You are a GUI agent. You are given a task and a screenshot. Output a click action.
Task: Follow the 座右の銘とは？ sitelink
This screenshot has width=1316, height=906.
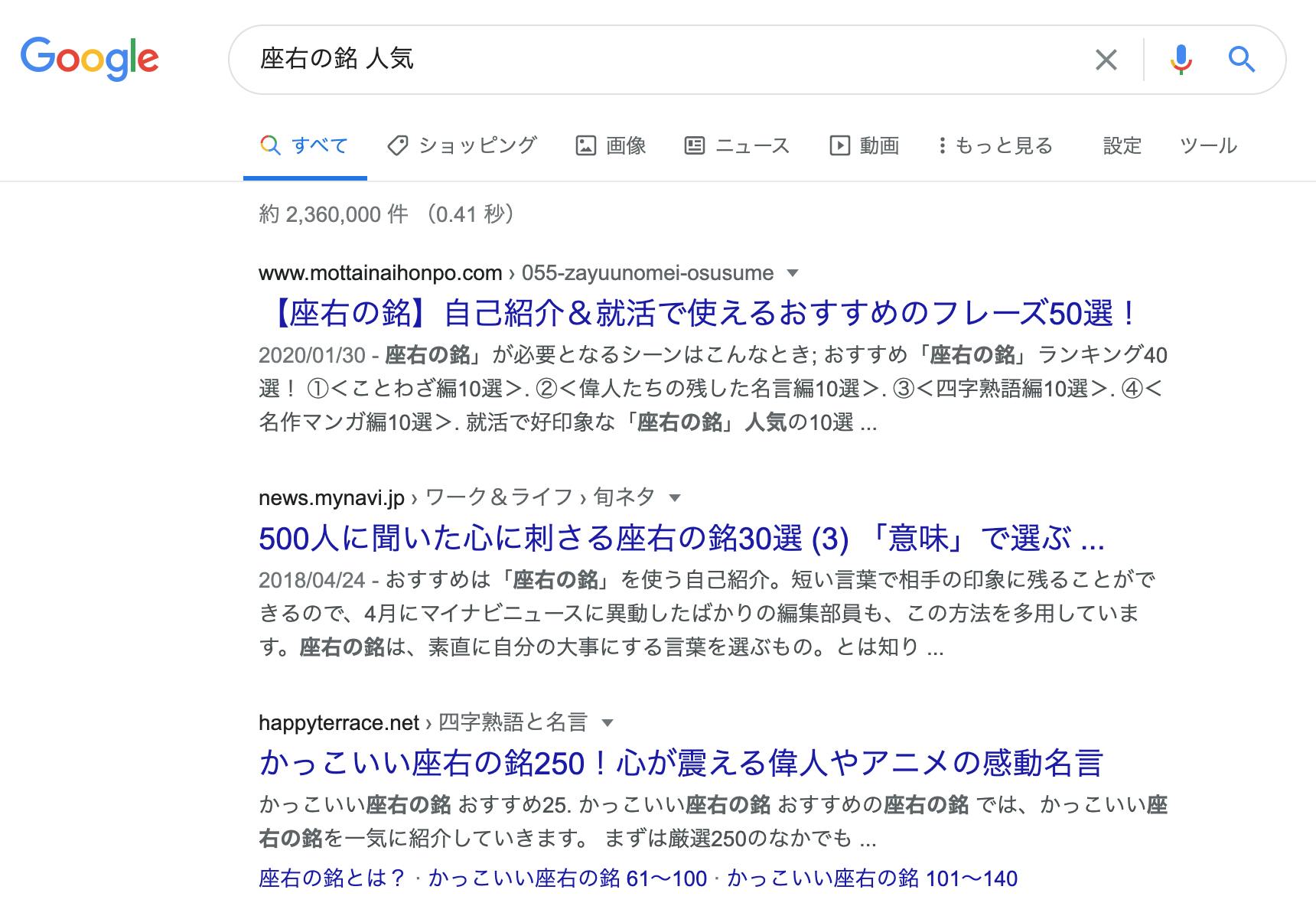click(332, 878)
